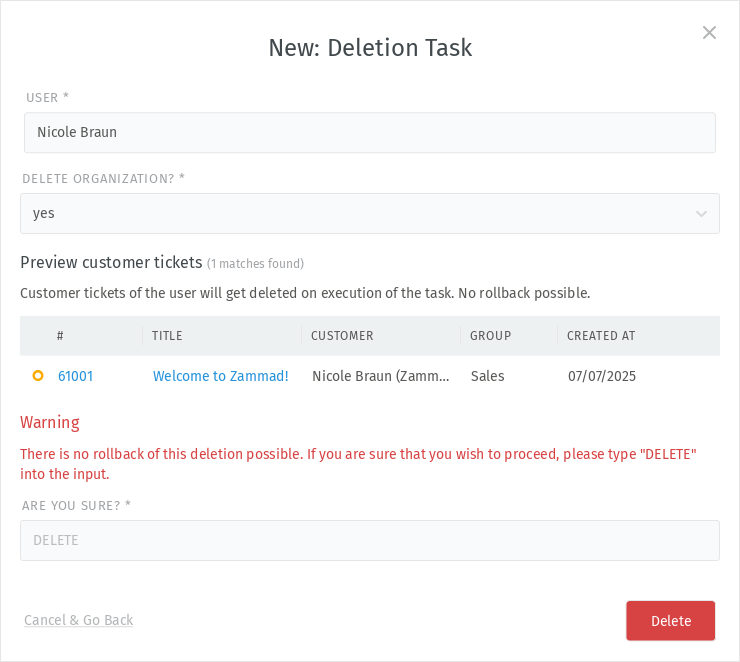Viewport: 740px width, 662px height.
Task: Click the orange open-state ticket icon
Action: [x=38, y=376]
